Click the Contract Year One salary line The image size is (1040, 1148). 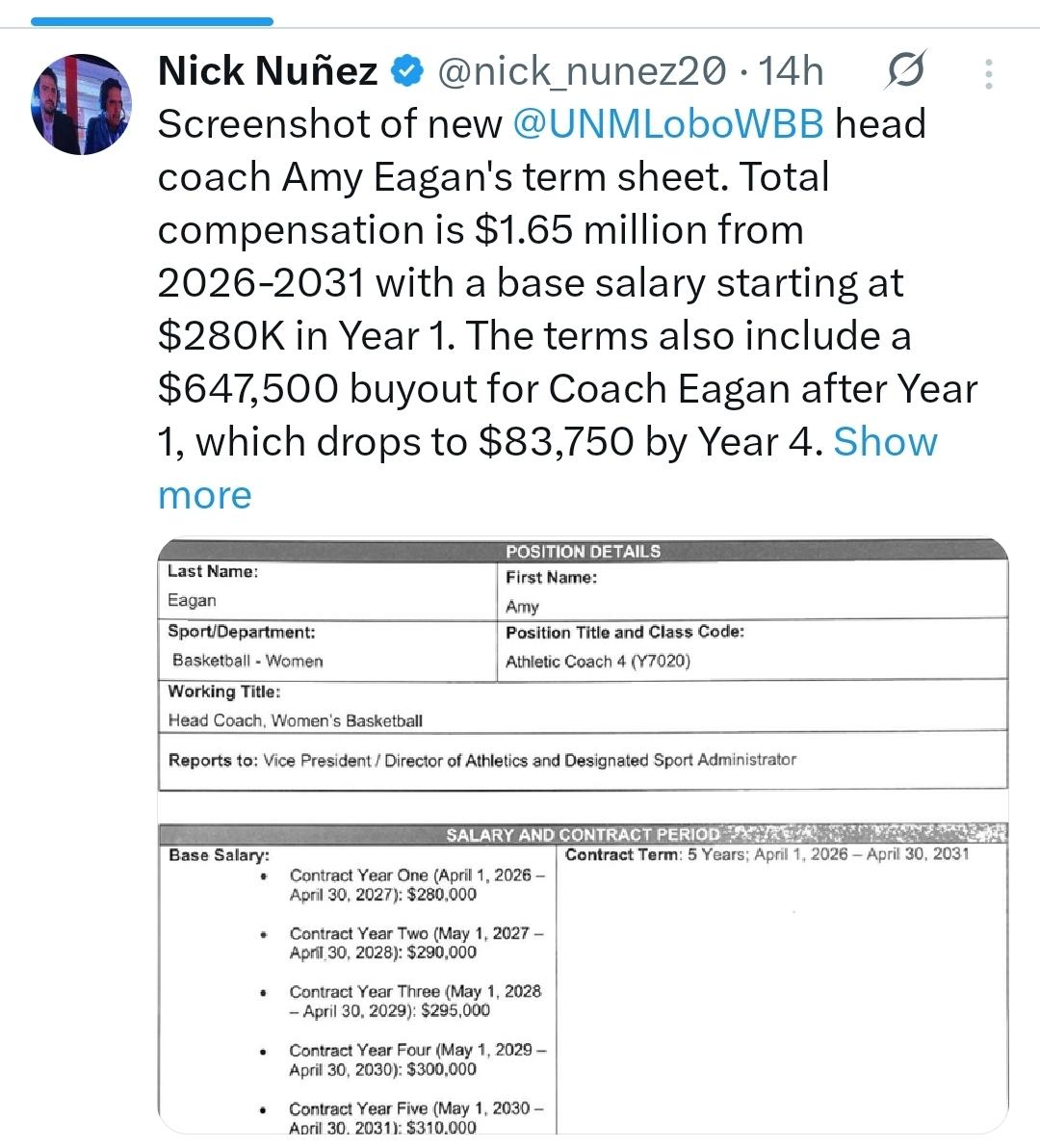pos(416,885)
